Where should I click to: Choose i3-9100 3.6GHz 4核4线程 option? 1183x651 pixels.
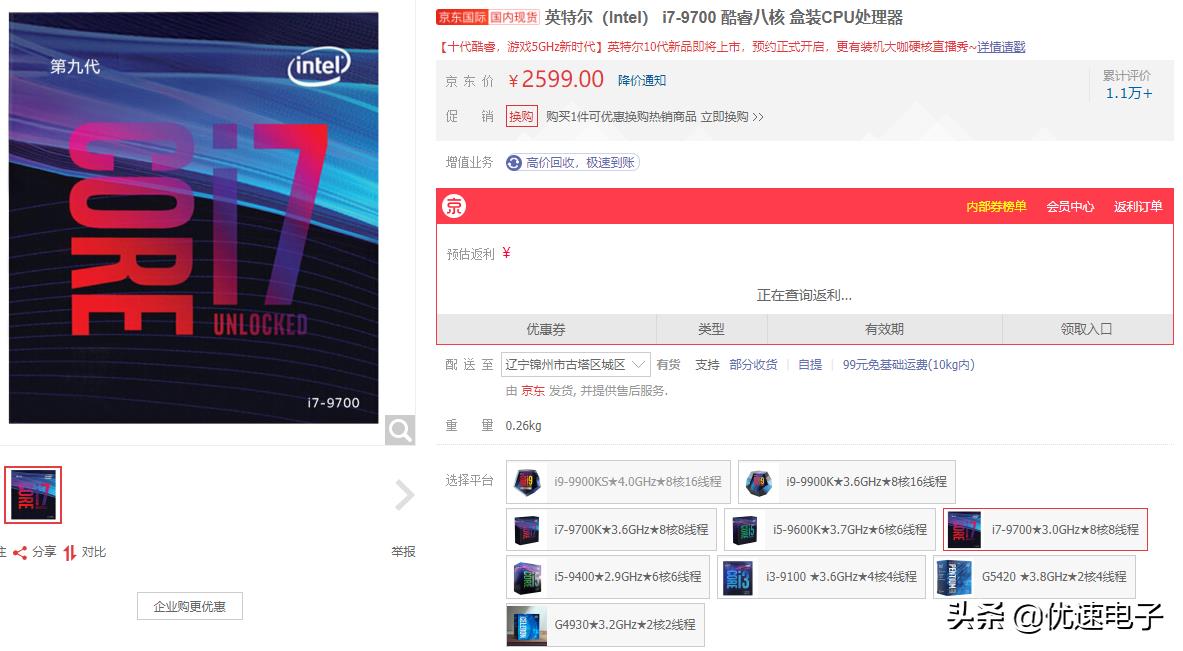click(821, 577)
